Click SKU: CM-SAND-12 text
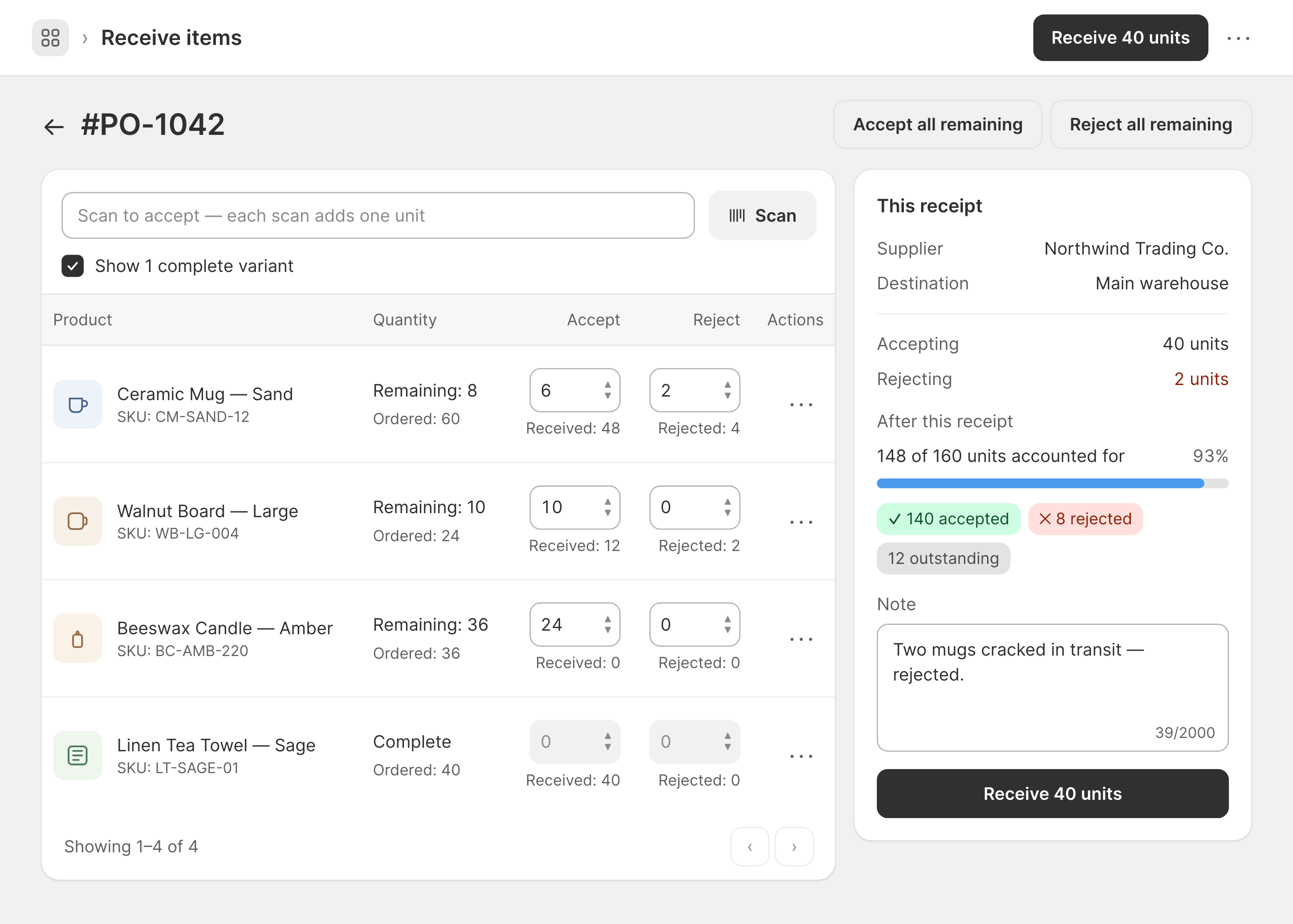1293x924 pixels. coord(183,417)
